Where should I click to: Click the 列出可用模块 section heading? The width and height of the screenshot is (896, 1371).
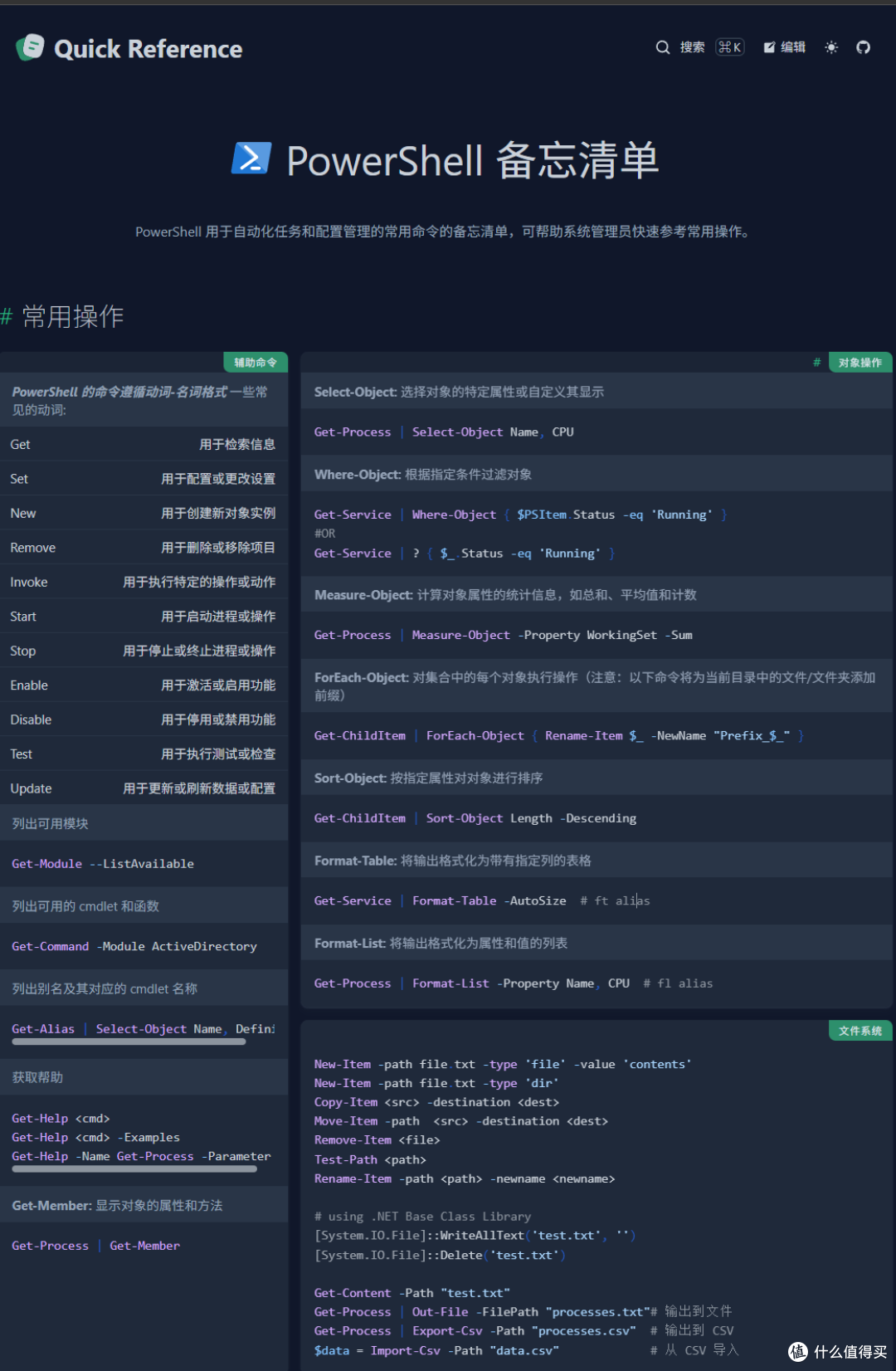50,823
